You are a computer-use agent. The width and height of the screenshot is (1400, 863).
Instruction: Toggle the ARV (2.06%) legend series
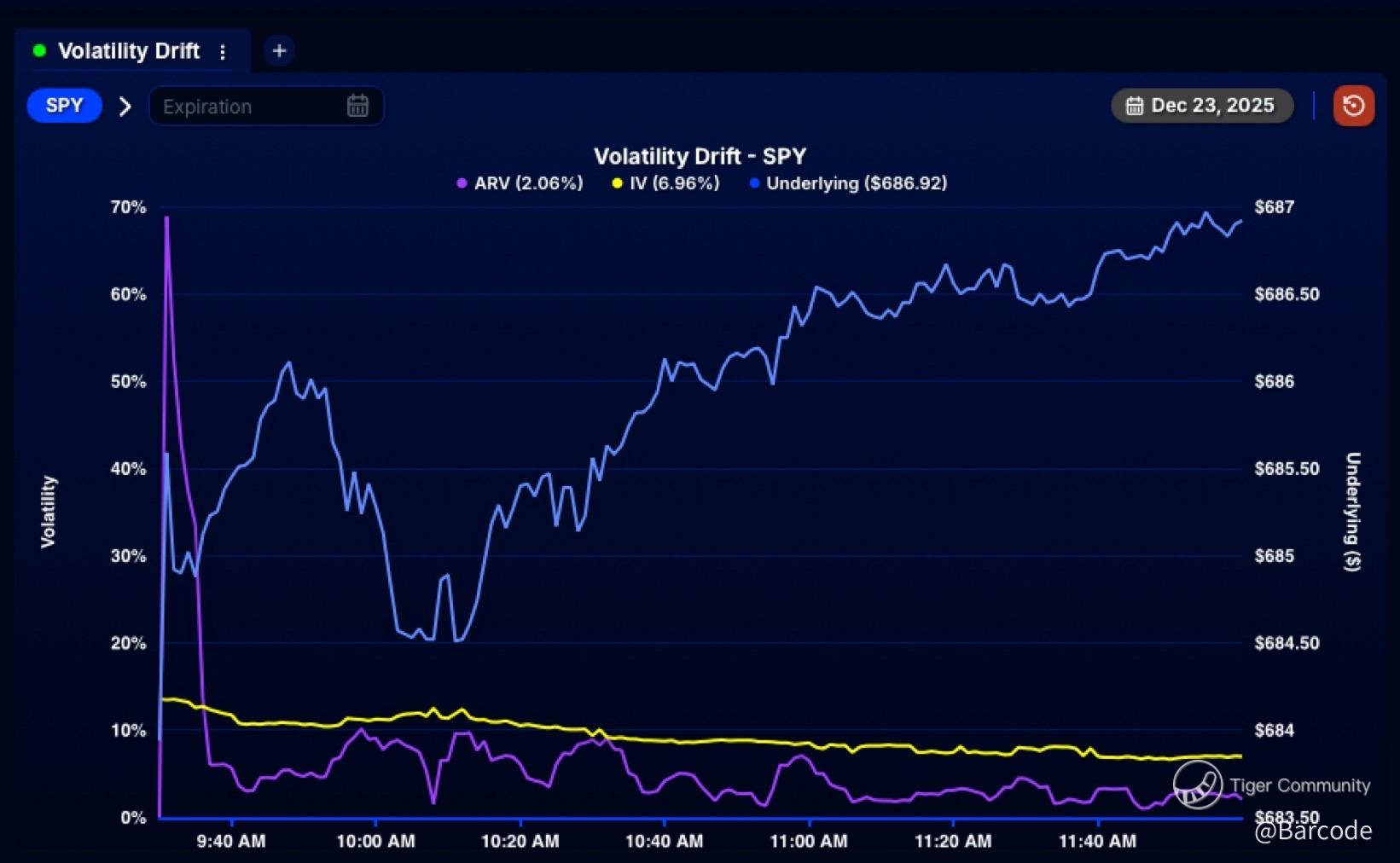pyautogui.click(x=520, y=183)
